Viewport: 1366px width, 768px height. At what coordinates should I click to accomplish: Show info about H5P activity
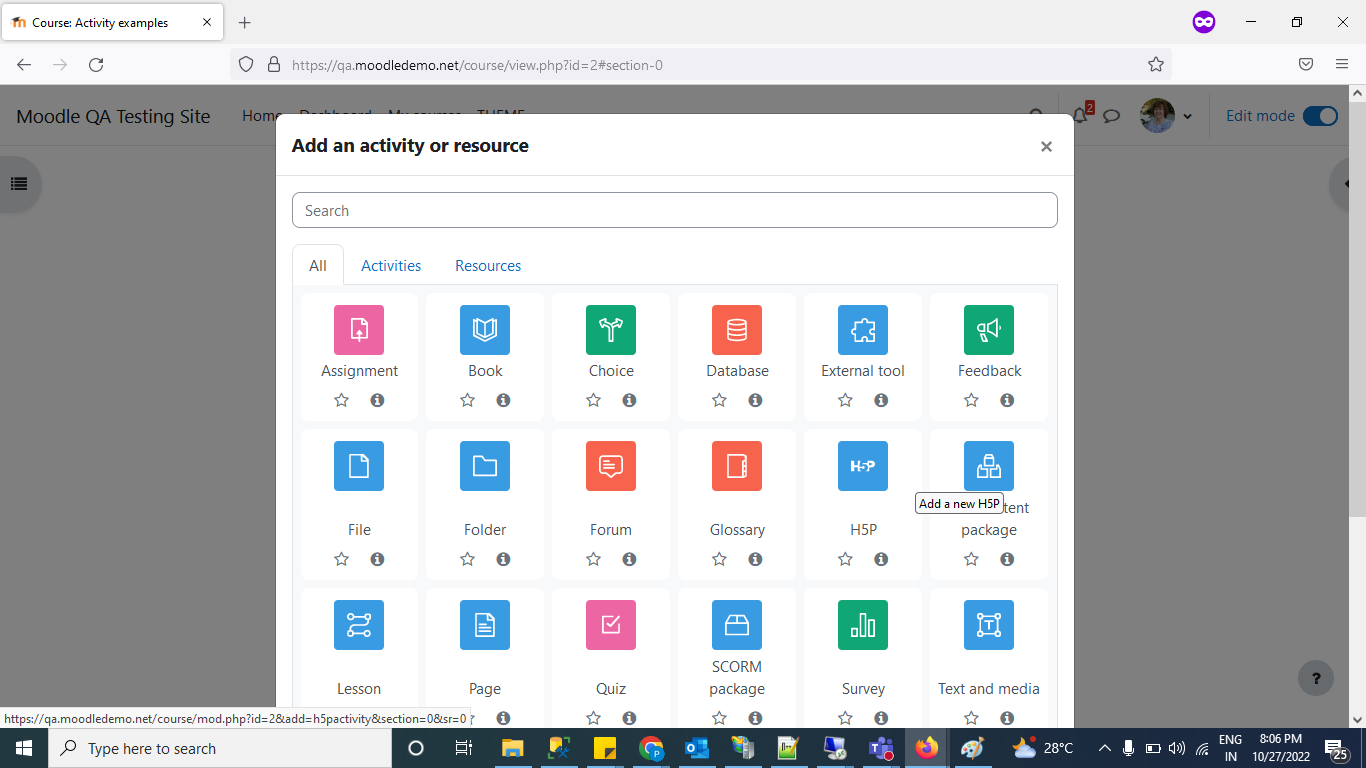pyautogui.click(x=881, y=559)
